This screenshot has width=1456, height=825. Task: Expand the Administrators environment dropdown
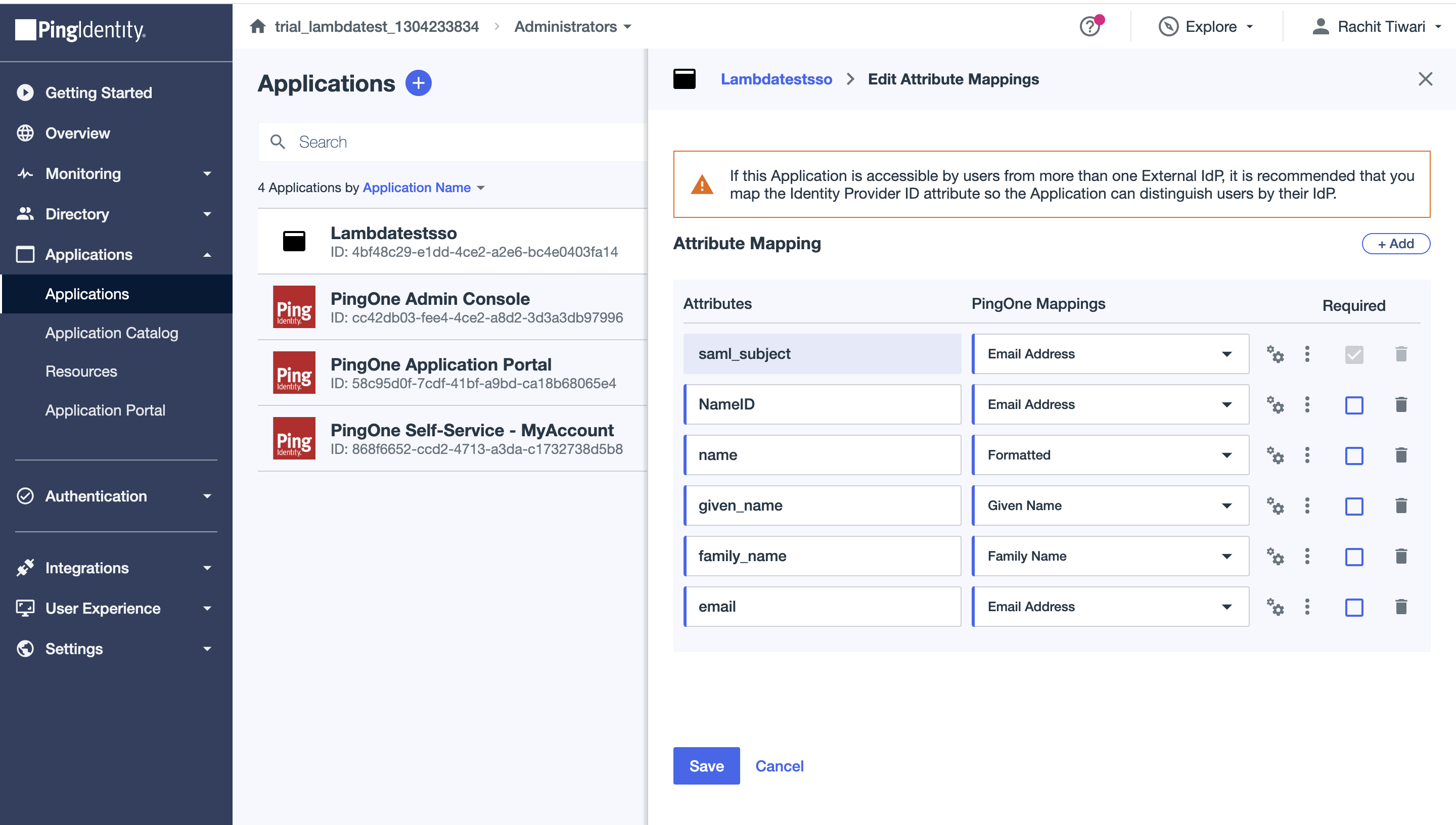(572, 27)
